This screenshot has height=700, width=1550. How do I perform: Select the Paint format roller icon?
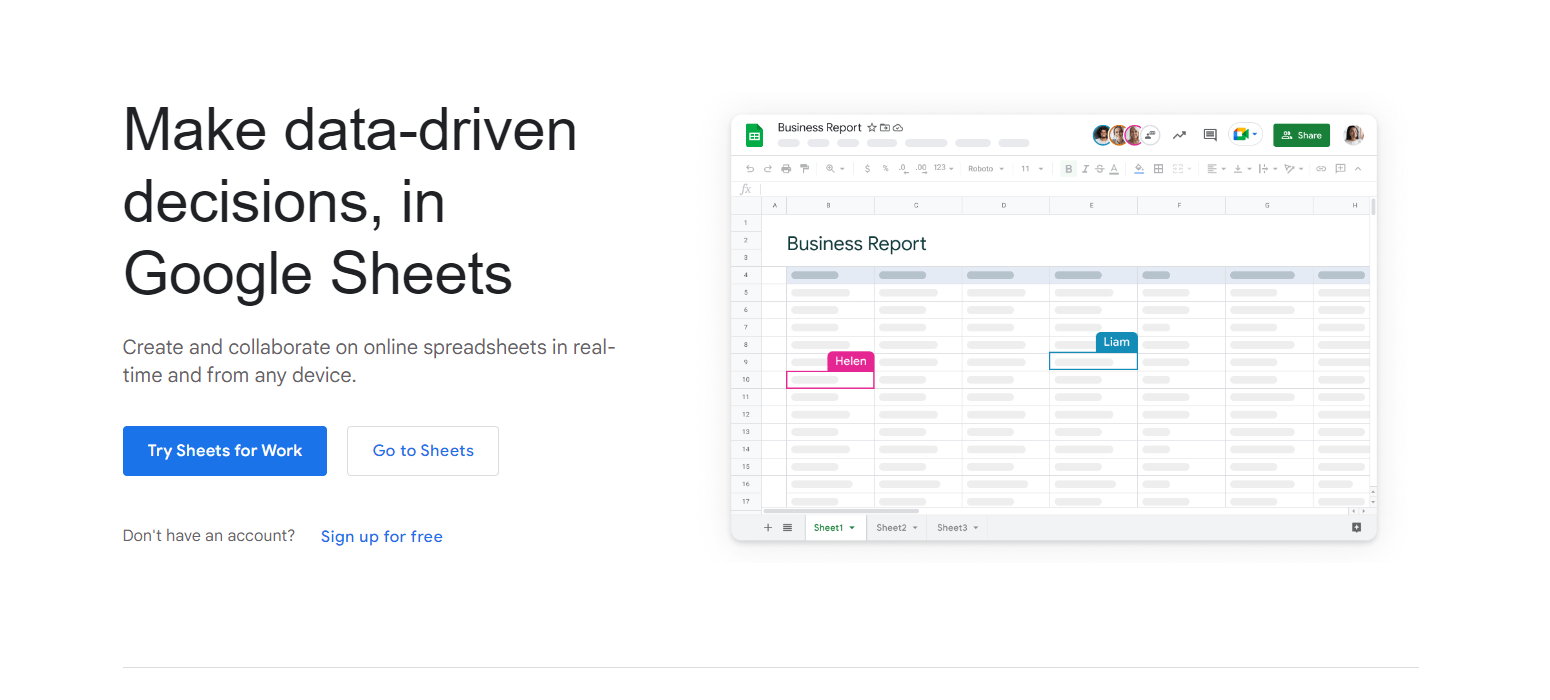point(804,169)
